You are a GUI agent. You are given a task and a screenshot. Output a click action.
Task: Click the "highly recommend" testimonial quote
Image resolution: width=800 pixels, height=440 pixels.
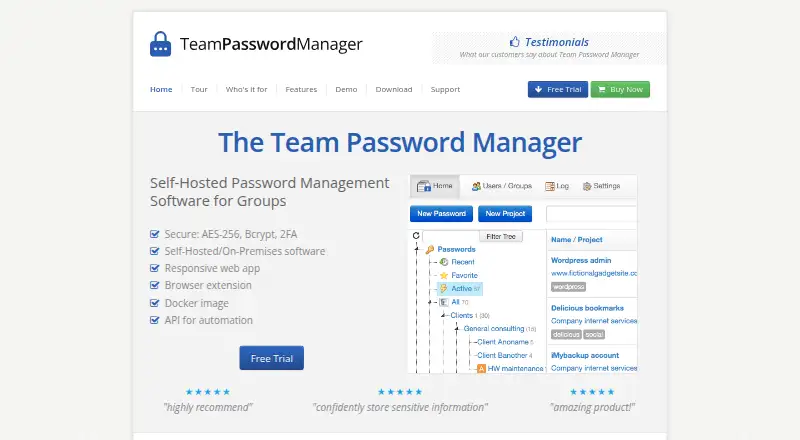click(208, 407)
